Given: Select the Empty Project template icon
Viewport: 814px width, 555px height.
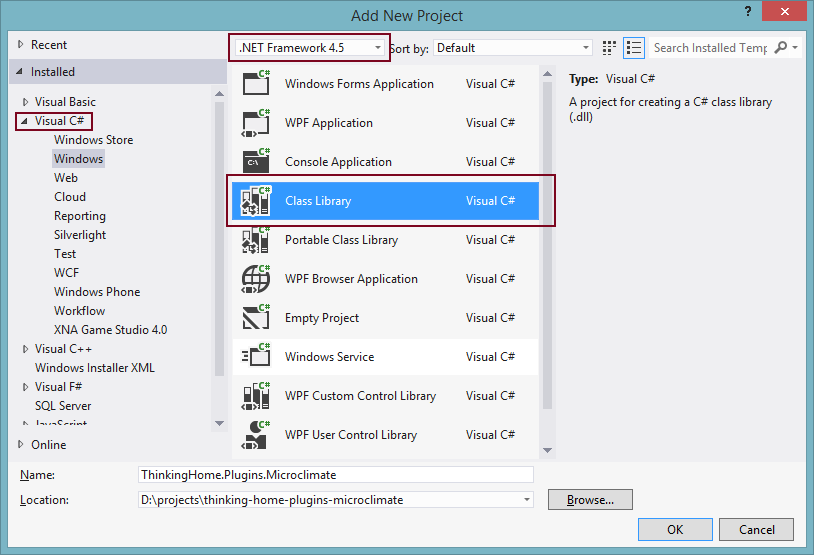Looking at the screenshot, I should pos(256,317).
